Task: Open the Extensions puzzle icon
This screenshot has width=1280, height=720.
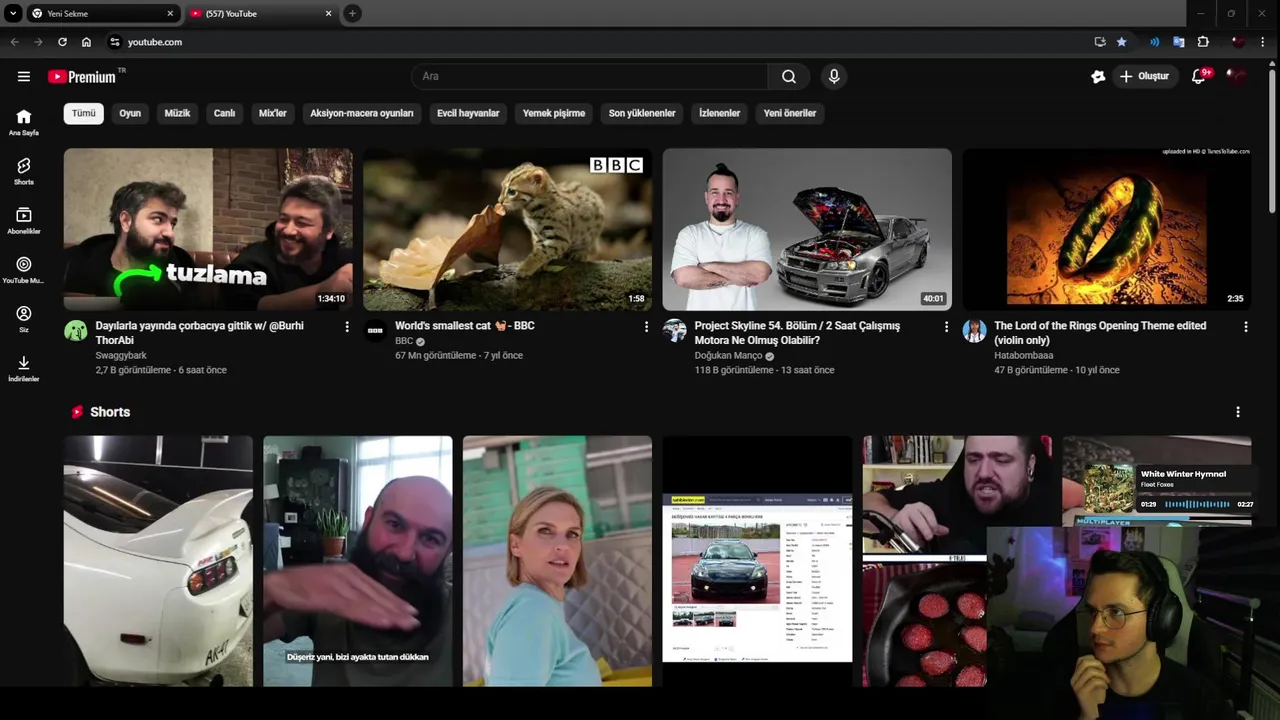Action: [1203, 42]
